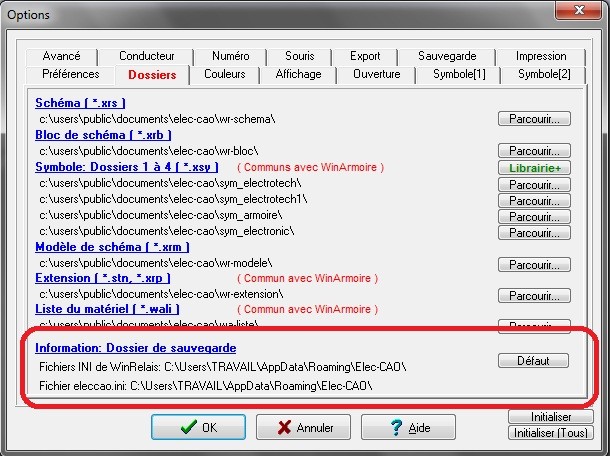Switch to the Sauvegarde tab
Viewport: 610px width, 456px height.
(447, 57)
